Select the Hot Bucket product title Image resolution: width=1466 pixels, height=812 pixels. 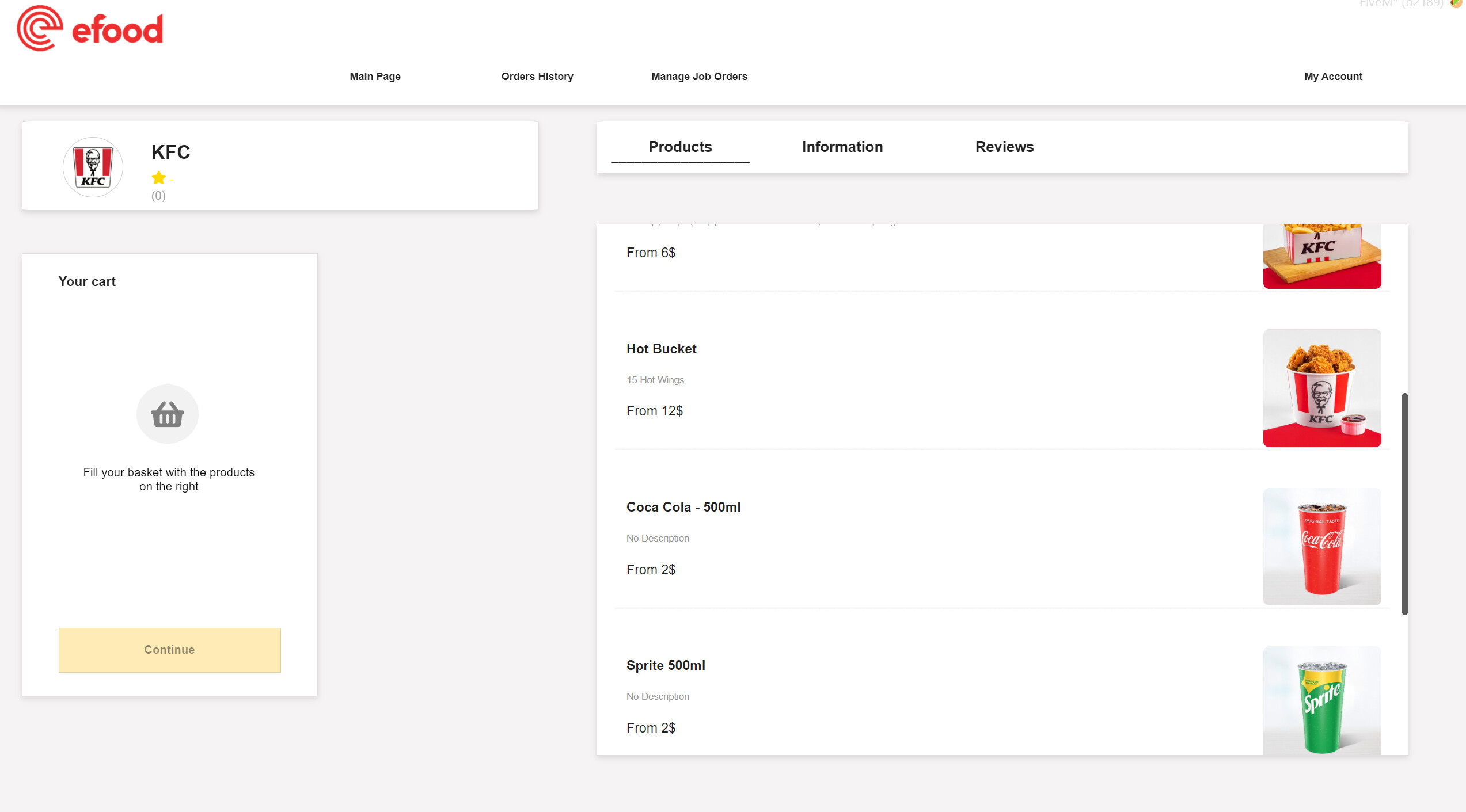pyautogui.click(x=661, y=349)
